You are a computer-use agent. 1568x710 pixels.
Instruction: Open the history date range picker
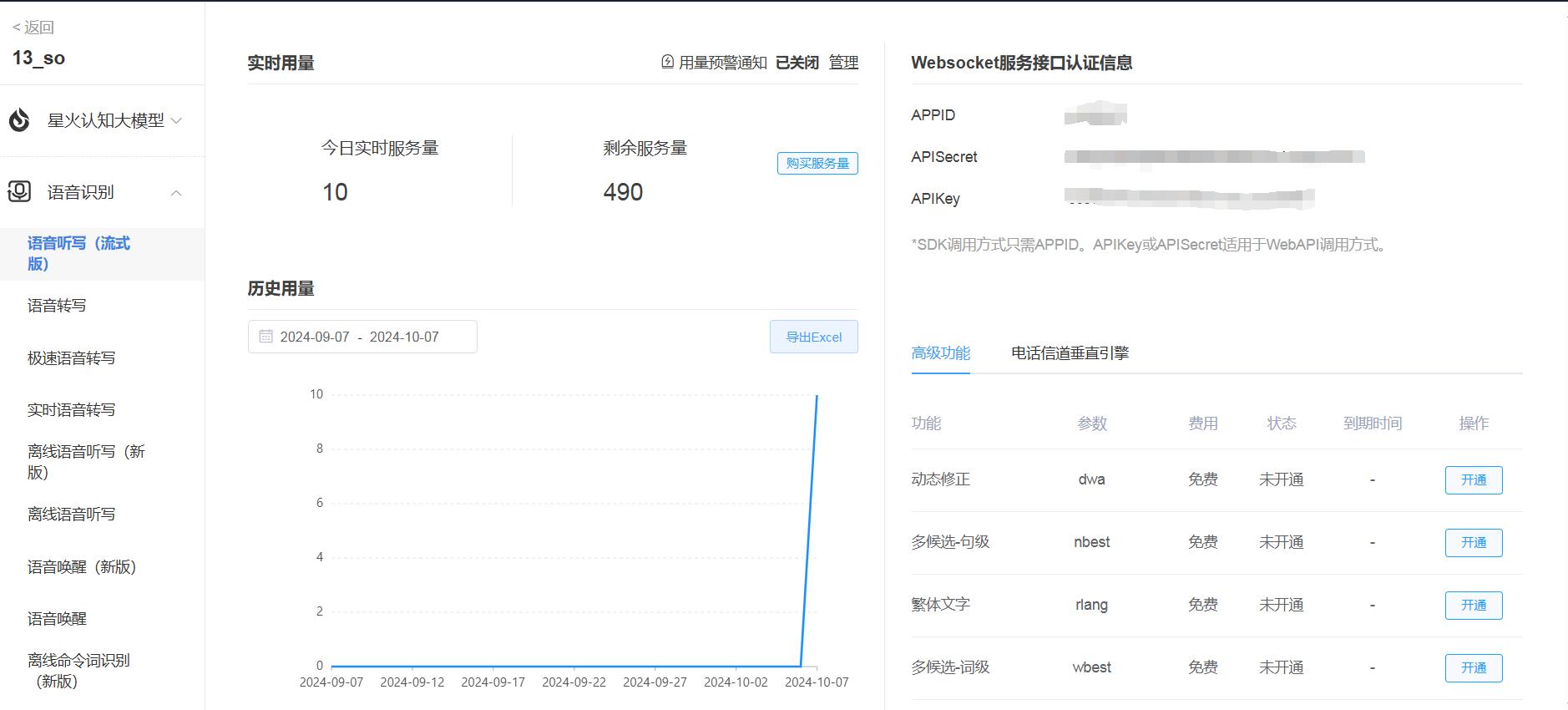coord(362,337)
